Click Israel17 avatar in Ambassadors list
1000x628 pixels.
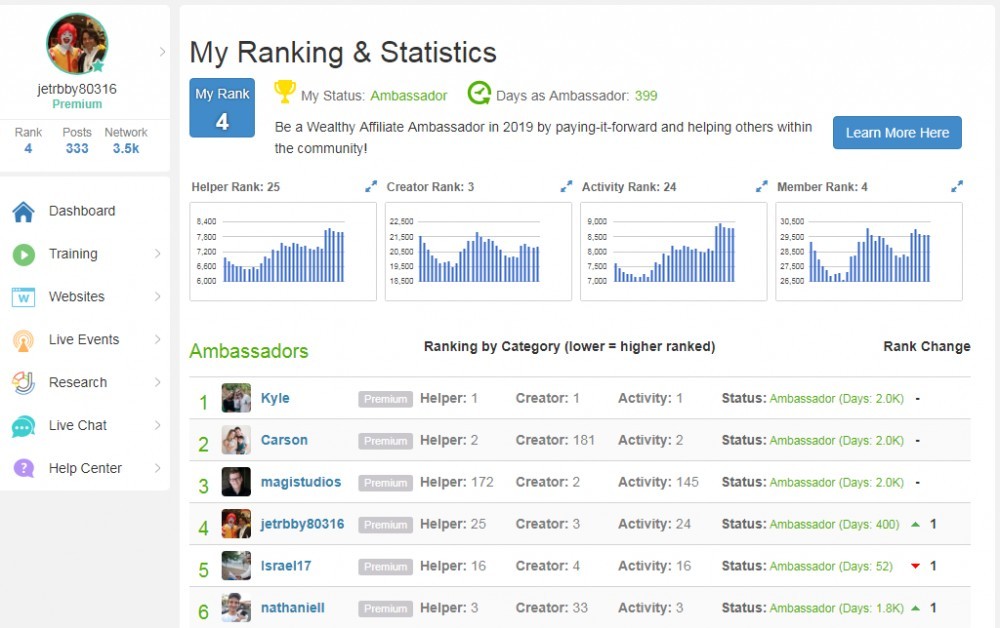(x=236, y=566)
